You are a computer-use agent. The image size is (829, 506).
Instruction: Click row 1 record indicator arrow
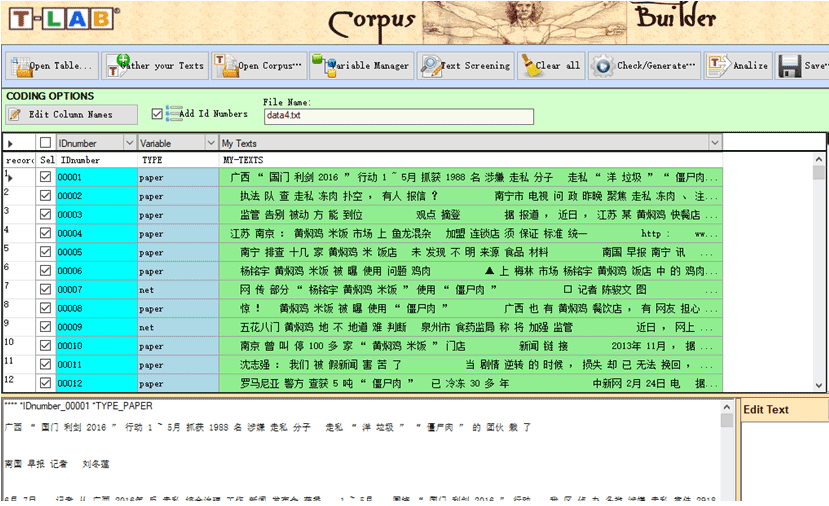[x=10, y=178]
